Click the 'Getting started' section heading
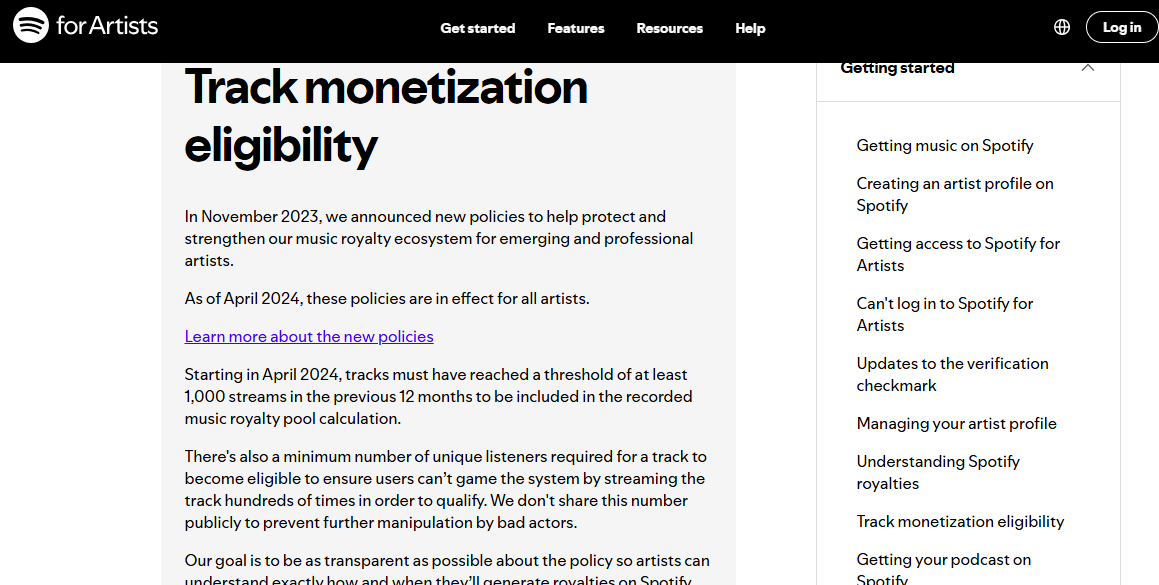 pyautogui.click(x=897, y=68)
